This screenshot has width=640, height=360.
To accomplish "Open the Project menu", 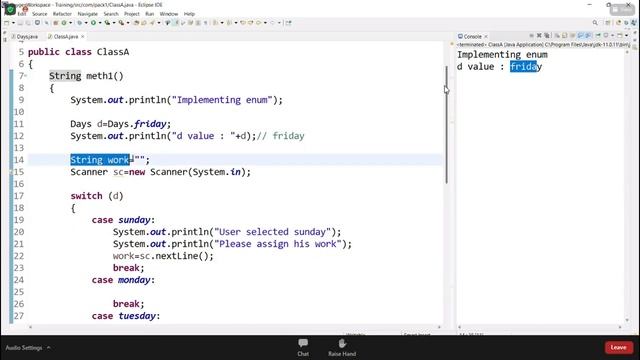I will click(x=132, y=14).
